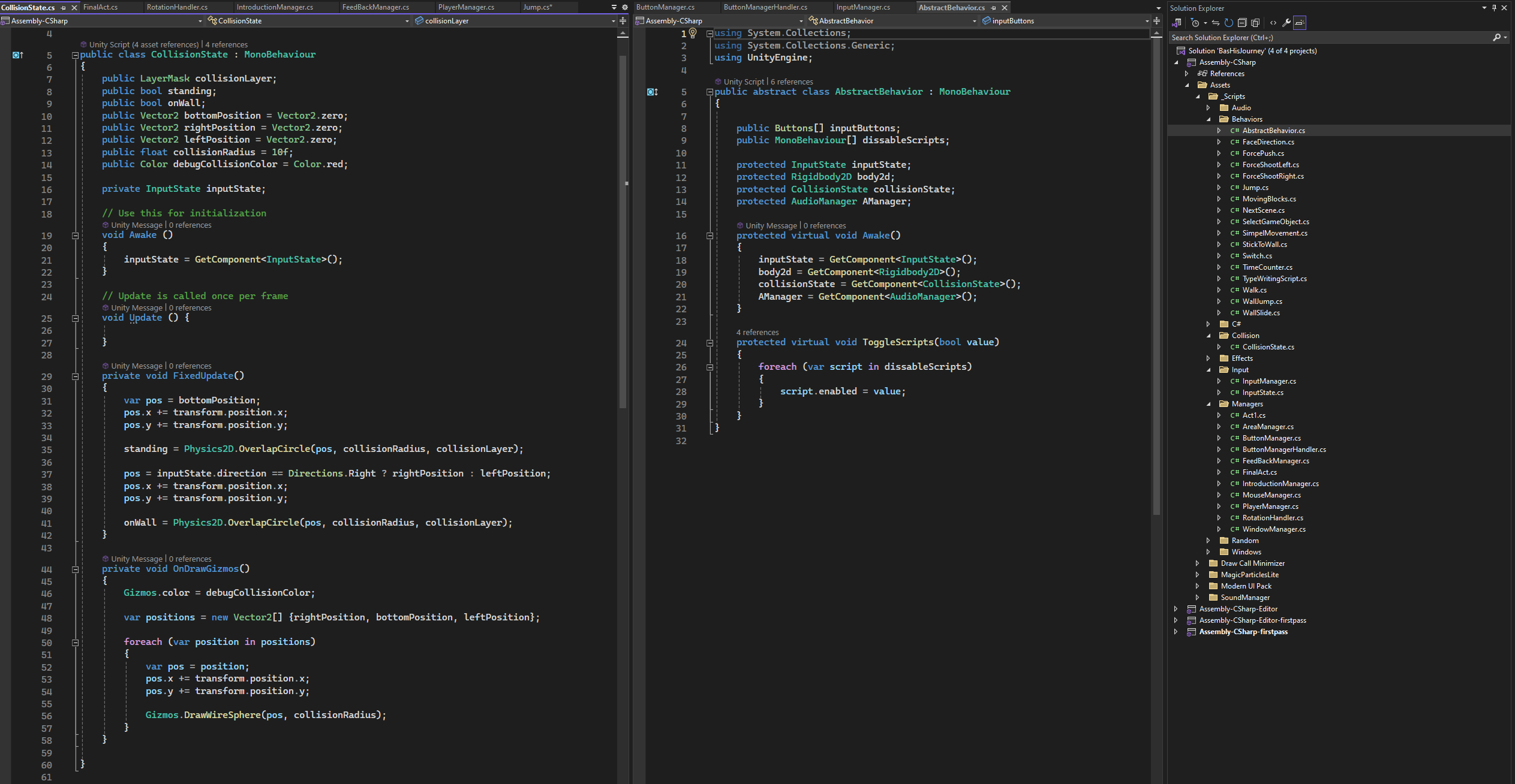Click the Show All Files icon
This screenshot has width=1515, height=784.
1255,23
